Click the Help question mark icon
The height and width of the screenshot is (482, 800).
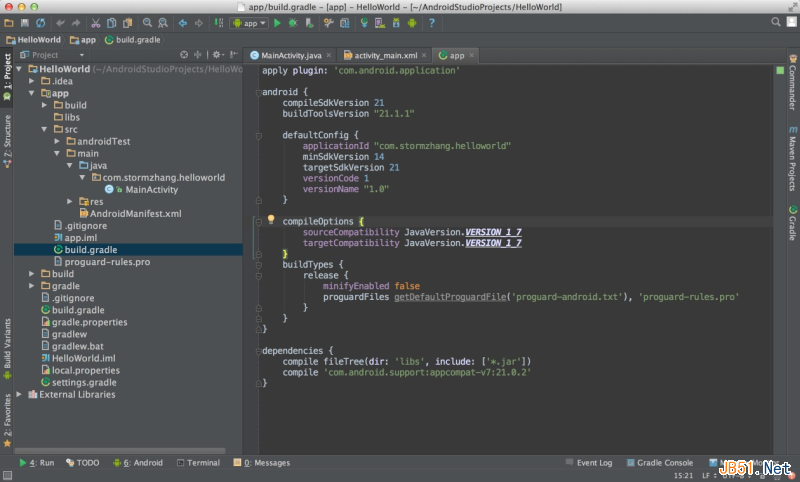(x=431, y=22)
